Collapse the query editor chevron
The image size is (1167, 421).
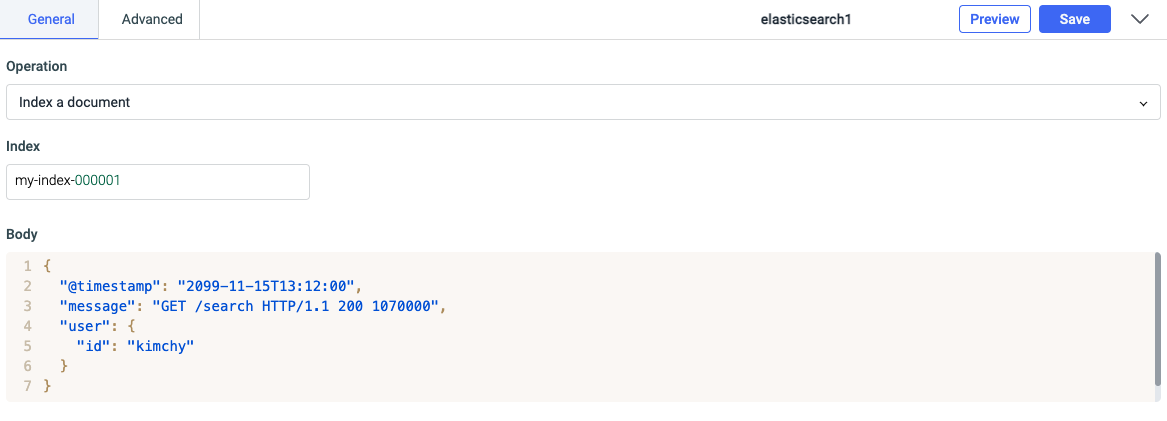[x=1139, y=19]
